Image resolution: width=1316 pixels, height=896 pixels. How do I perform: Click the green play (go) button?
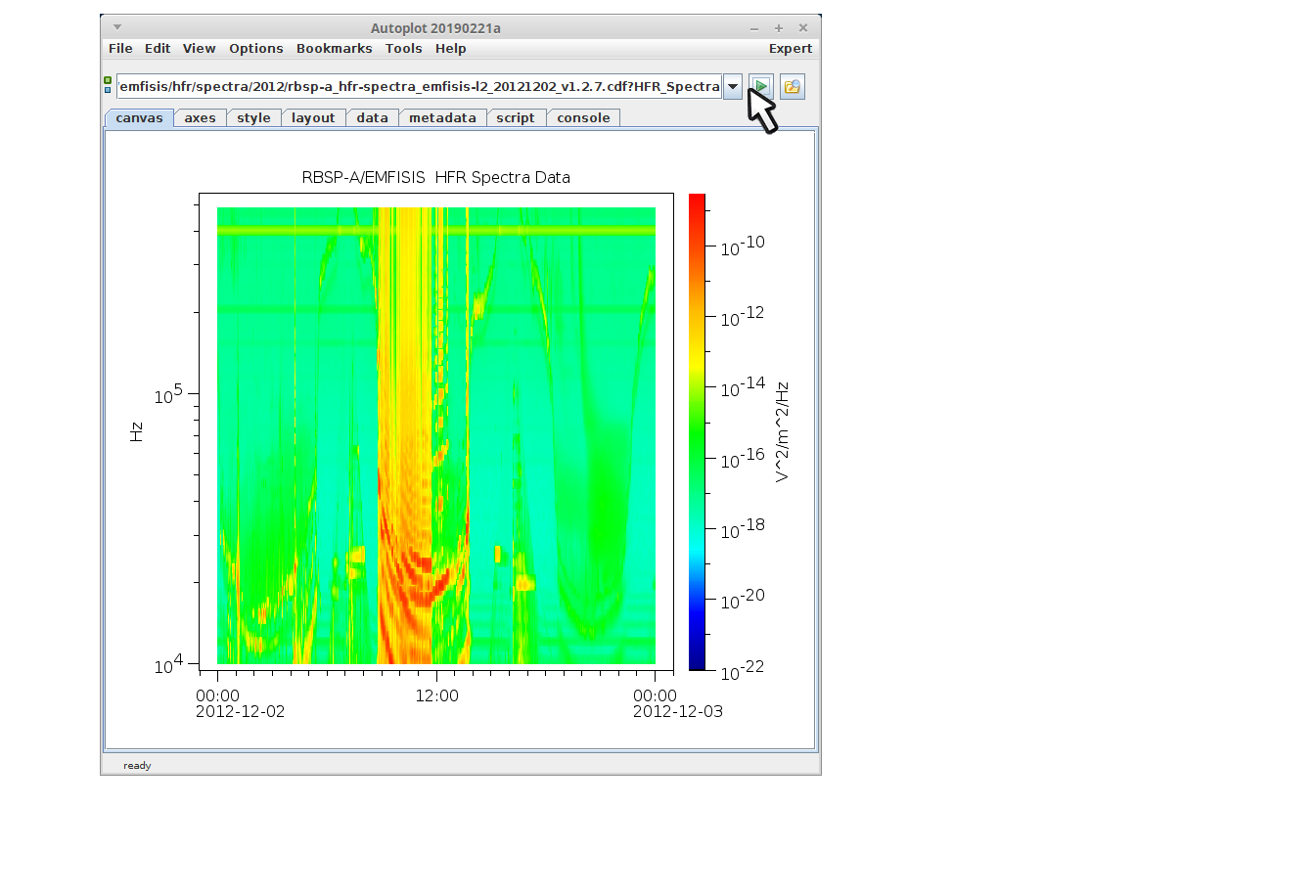[760, 87]
